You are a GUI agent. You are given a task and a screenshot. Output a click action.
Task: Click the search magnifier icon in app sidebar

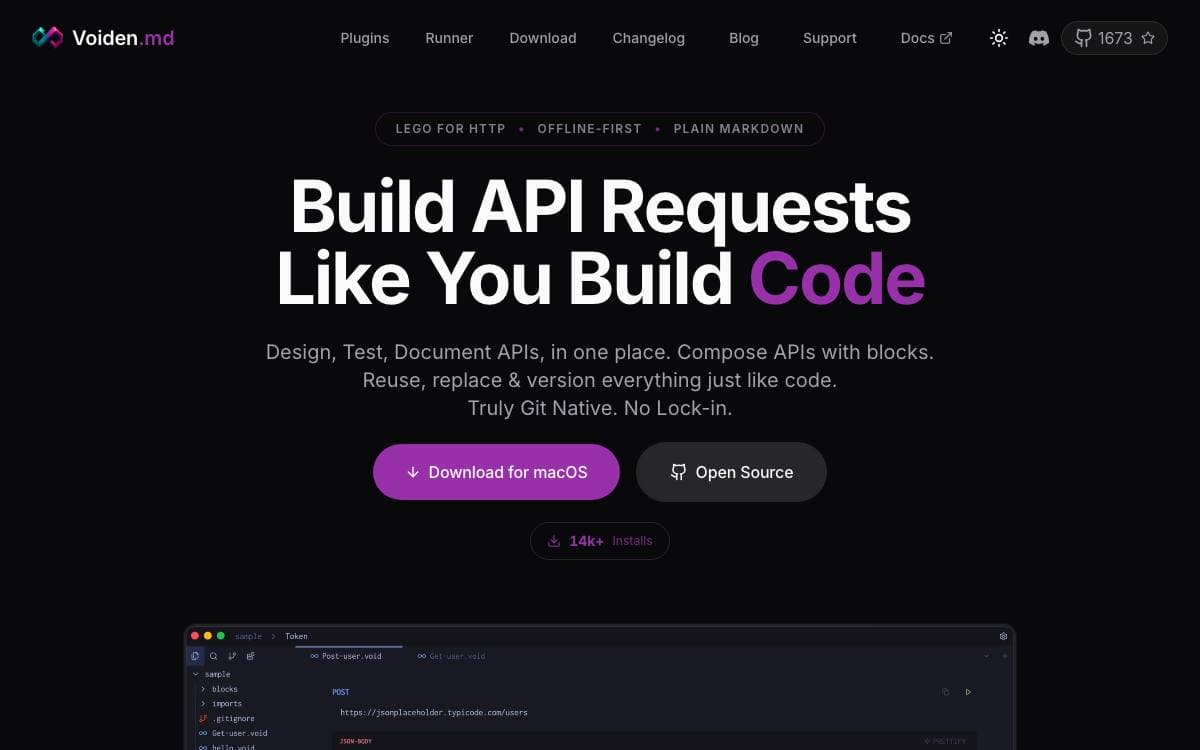[213, 656]
